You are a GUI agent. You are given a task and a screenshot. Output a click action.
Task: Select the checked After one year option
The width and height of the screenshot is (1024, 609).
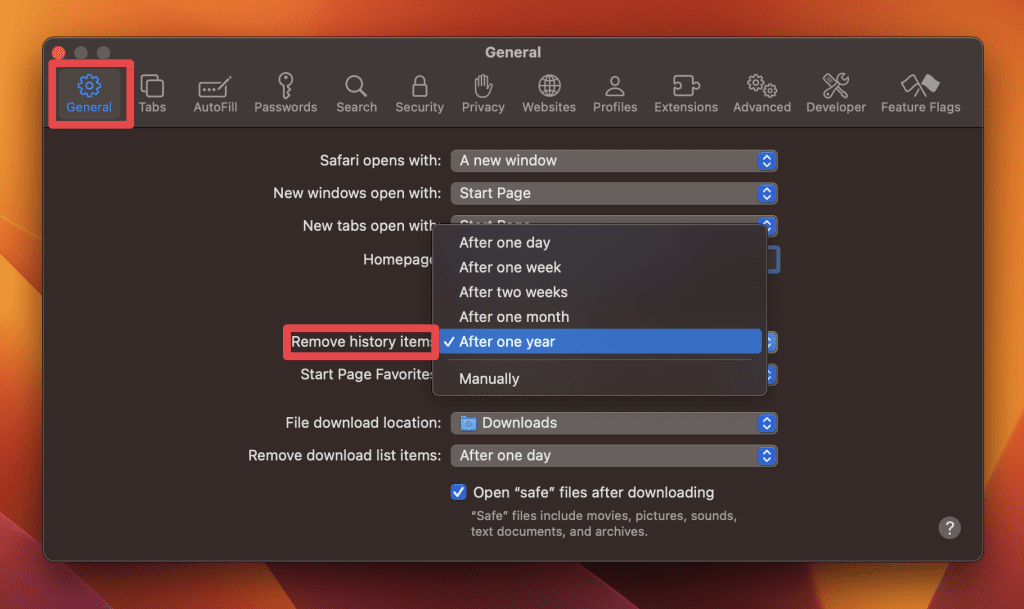click(600, 341)
